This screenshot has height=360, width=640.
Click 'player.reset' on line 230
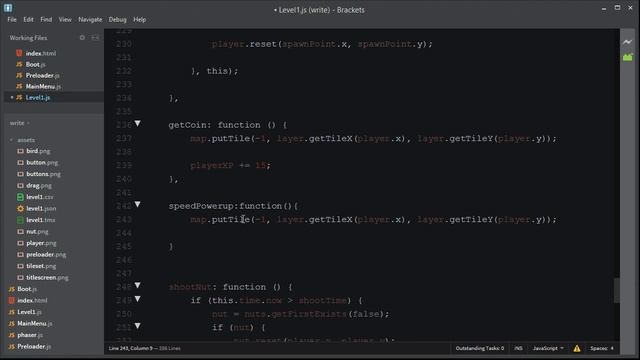coord(244,44)
